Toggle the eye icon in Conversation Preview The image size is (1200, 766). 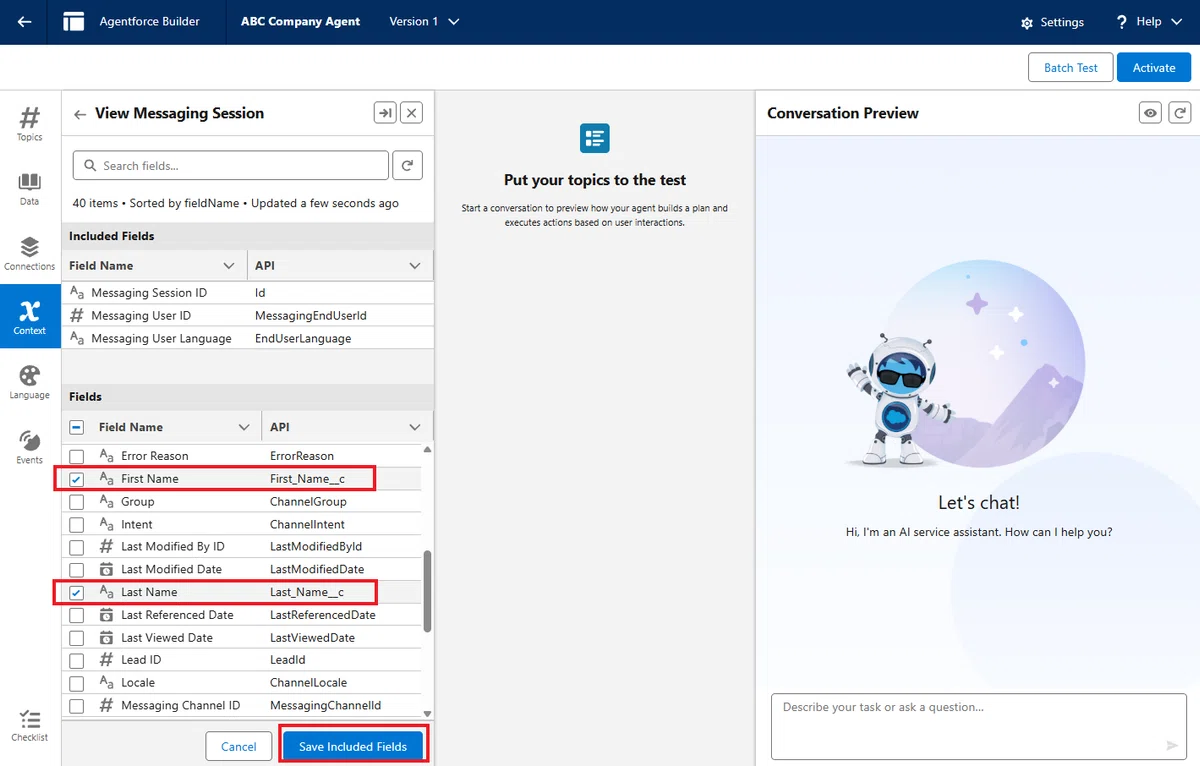click(x=1151, y=113)
